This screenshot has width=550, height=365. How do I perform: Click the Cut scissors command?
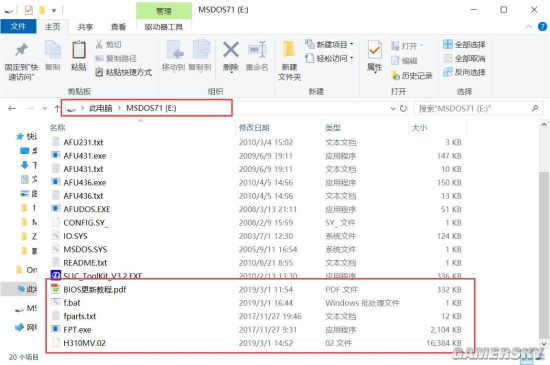pyautogui.click(x=108, y=45)
